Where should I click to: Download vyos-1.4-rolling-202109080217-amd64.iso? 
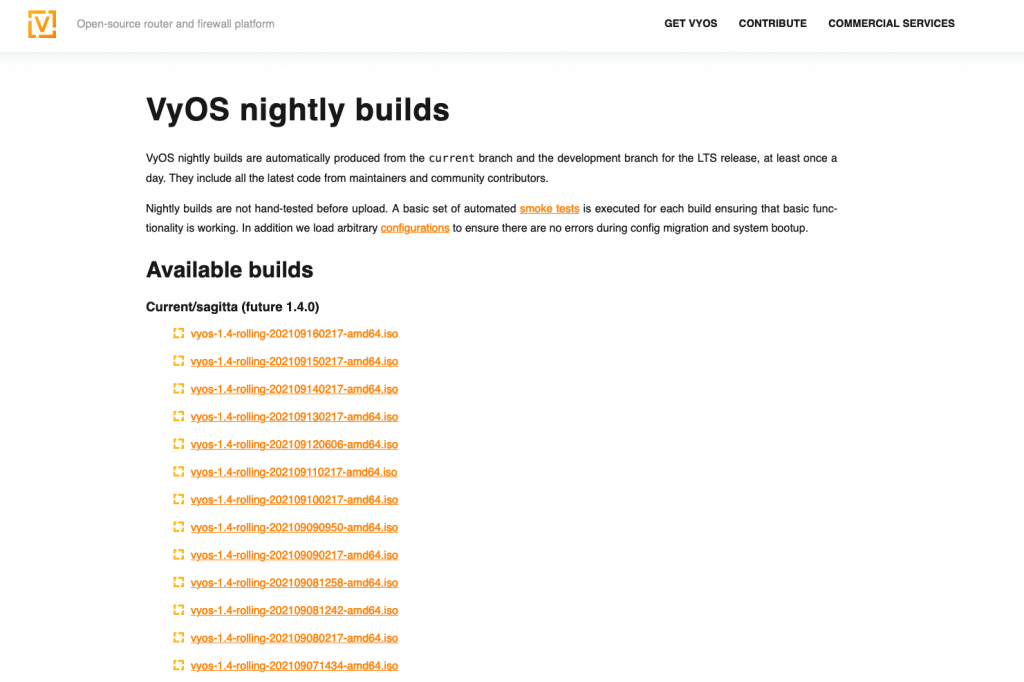pyautogui.click(x=294, y=638)
